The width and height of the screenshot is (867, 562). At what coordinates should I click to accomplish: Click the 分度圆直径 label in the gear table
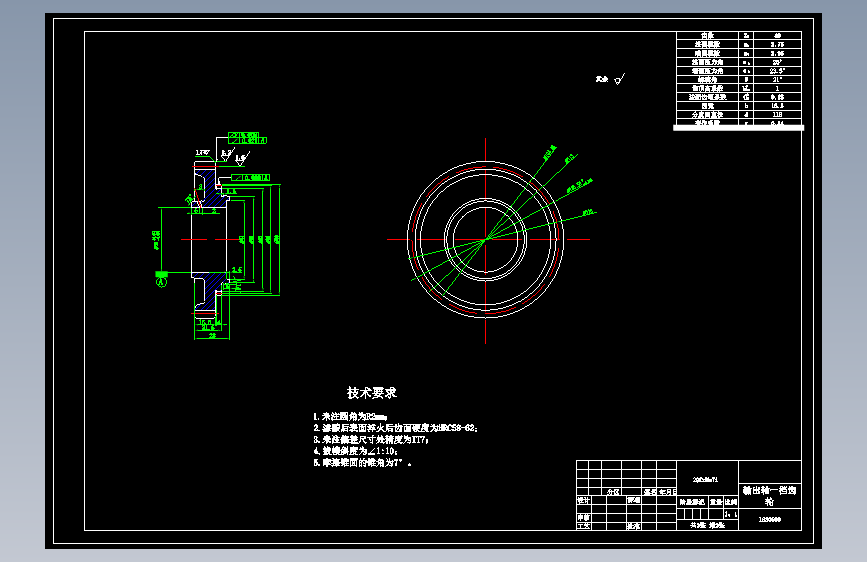(708, 115)
